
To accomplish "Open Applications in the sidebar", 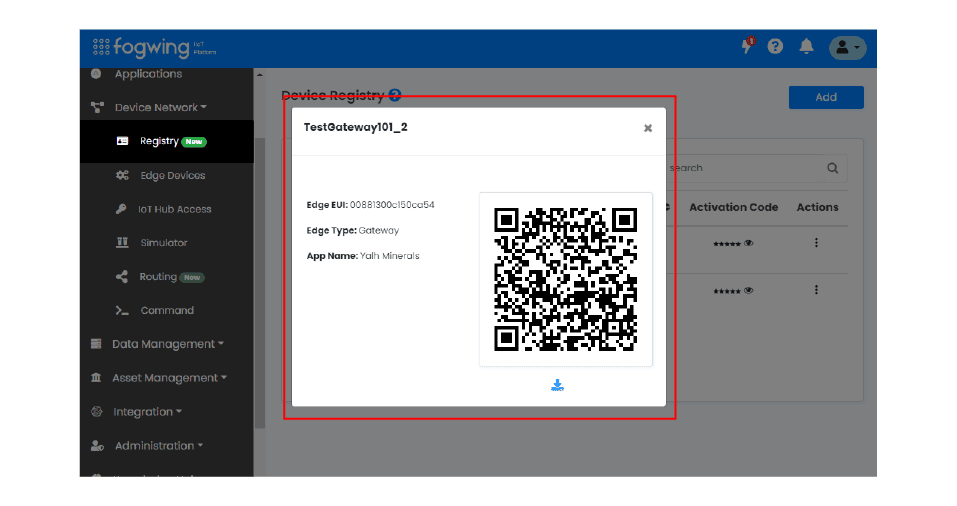I will pyautogui.click(x=148, y=74).
